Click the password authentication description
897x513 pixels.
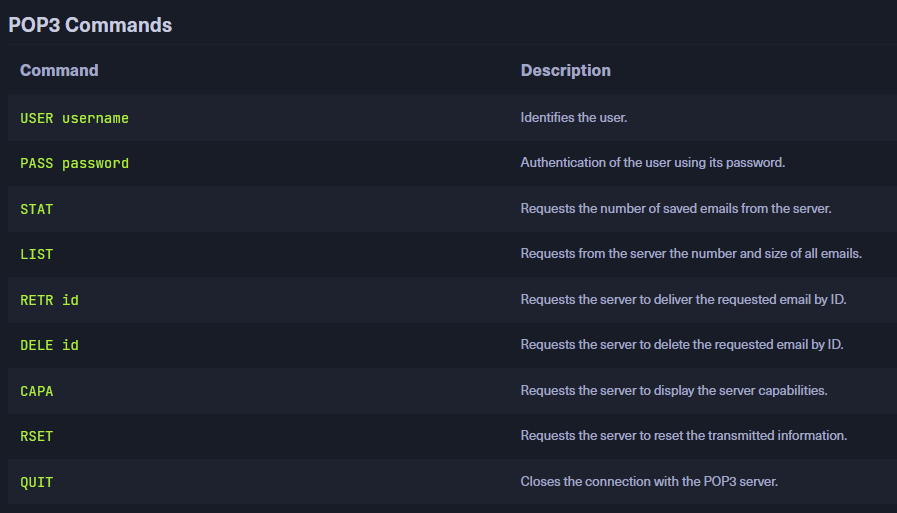[652, 163]
